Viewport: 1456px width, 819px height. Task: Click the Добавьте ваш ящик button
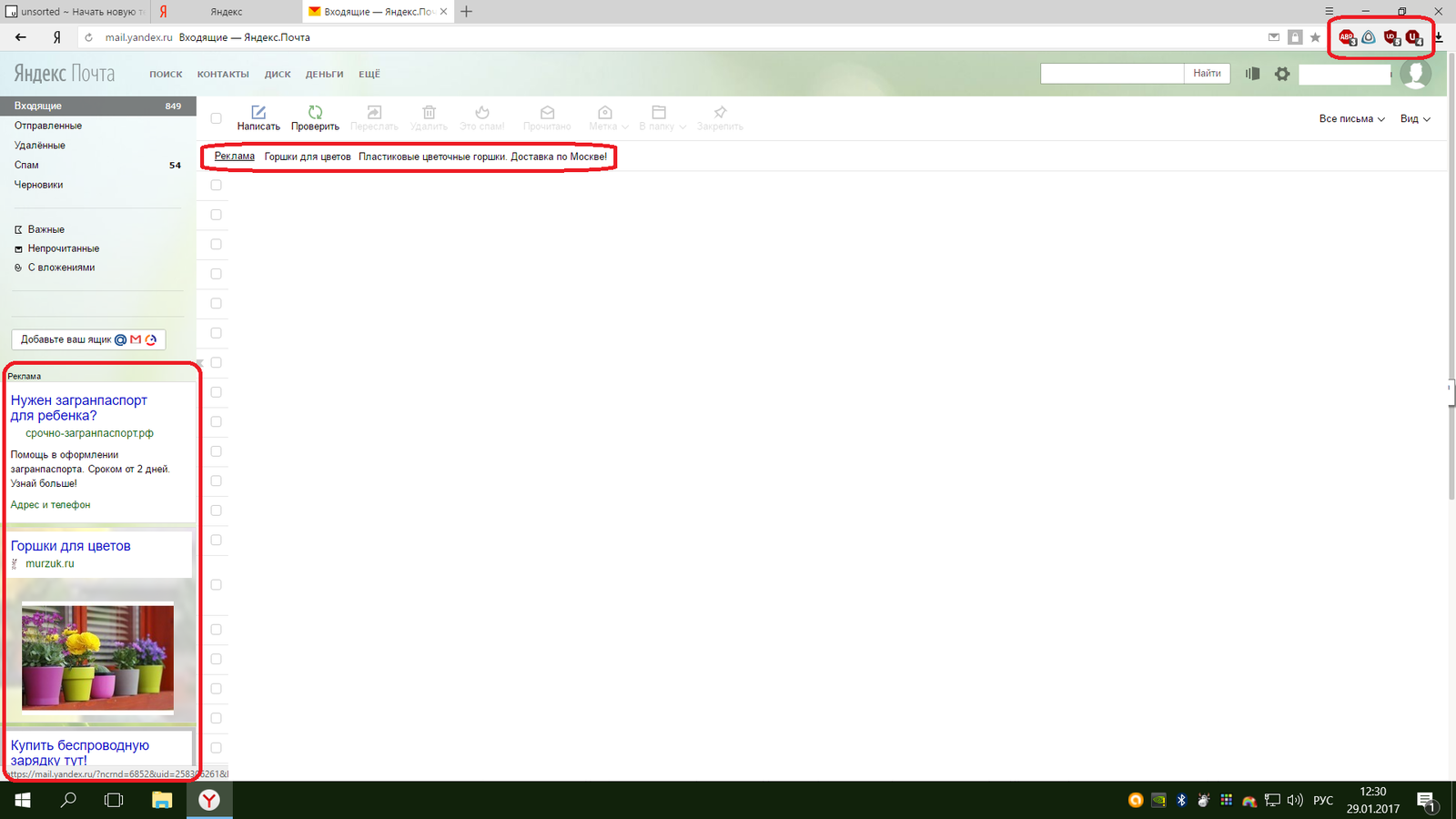click(x=88, y=339)
